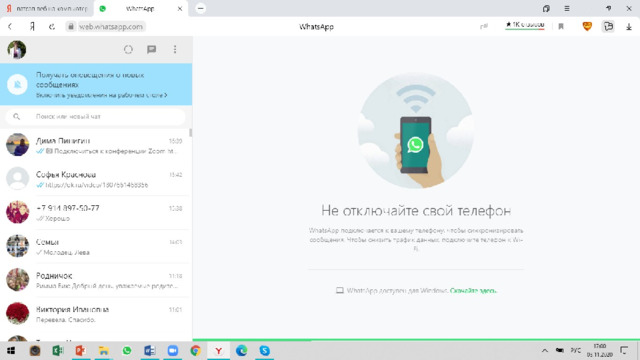Click the rose avatar of Виктория Ивановна
The width and height of the screenshot is (640, 360).
[18, 313]
